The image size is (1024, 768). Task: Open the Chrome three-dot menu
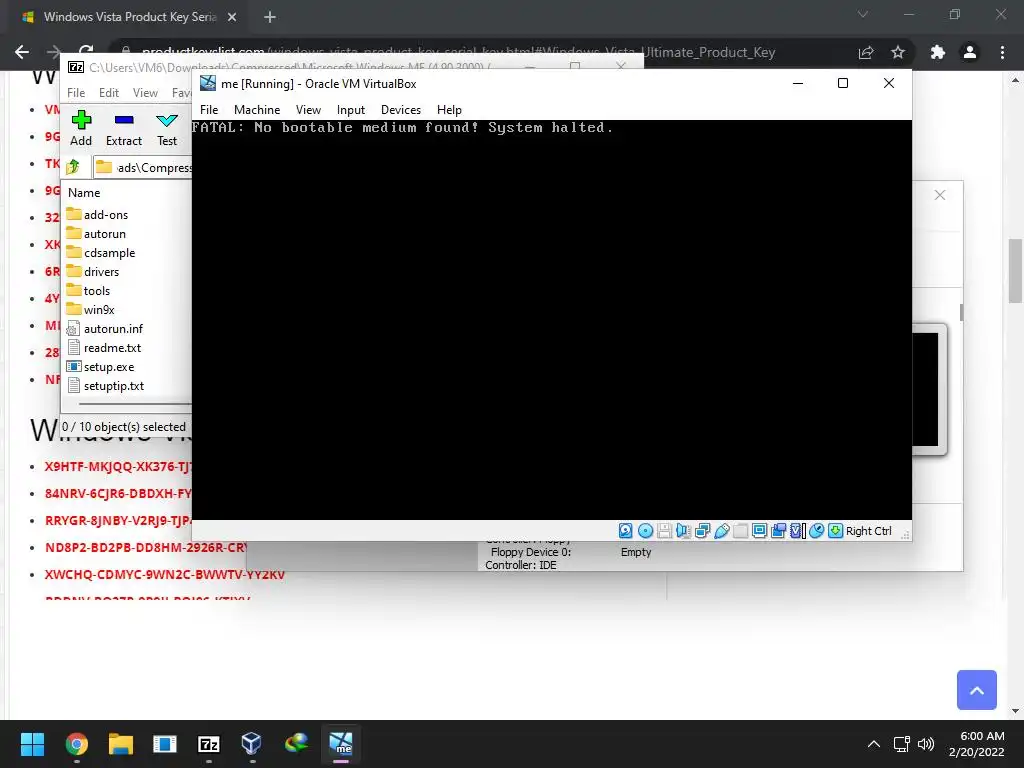tap(1002, 52)
